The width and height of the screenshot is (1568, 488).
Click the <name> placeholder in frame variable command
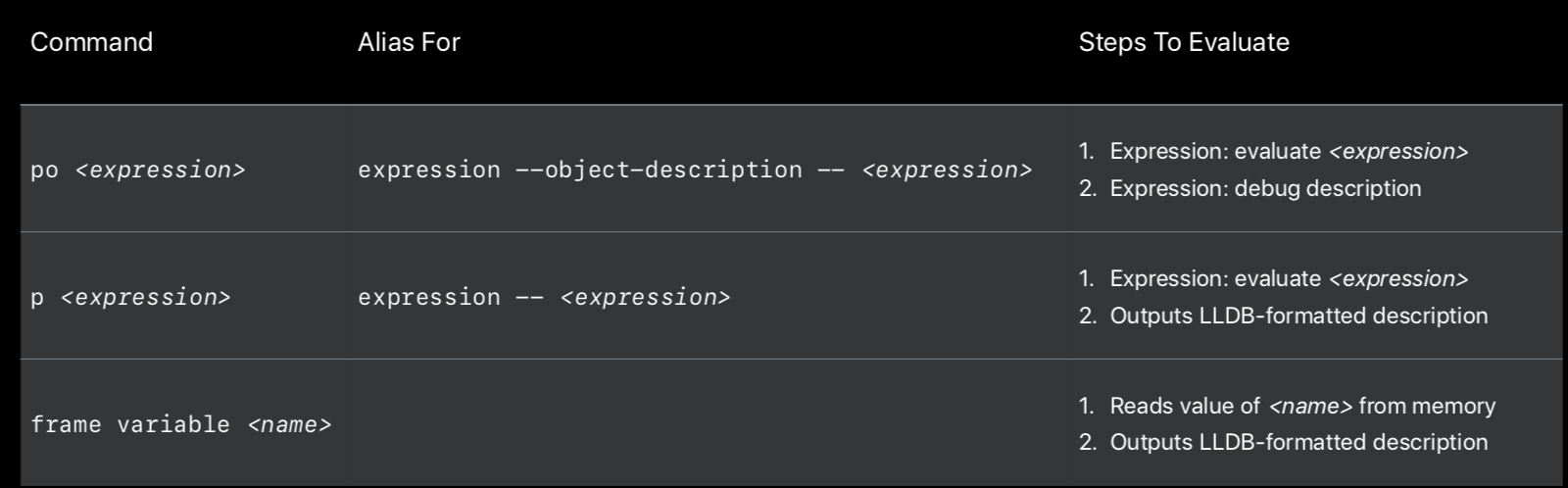pyautogui.click(x=290, y=425)
